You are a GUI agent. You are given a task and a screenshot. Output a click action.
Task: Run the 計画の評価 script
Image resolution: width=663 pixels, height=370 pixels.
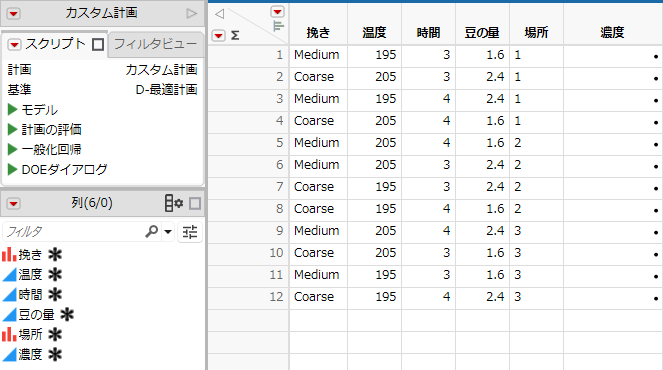[13, 129]
